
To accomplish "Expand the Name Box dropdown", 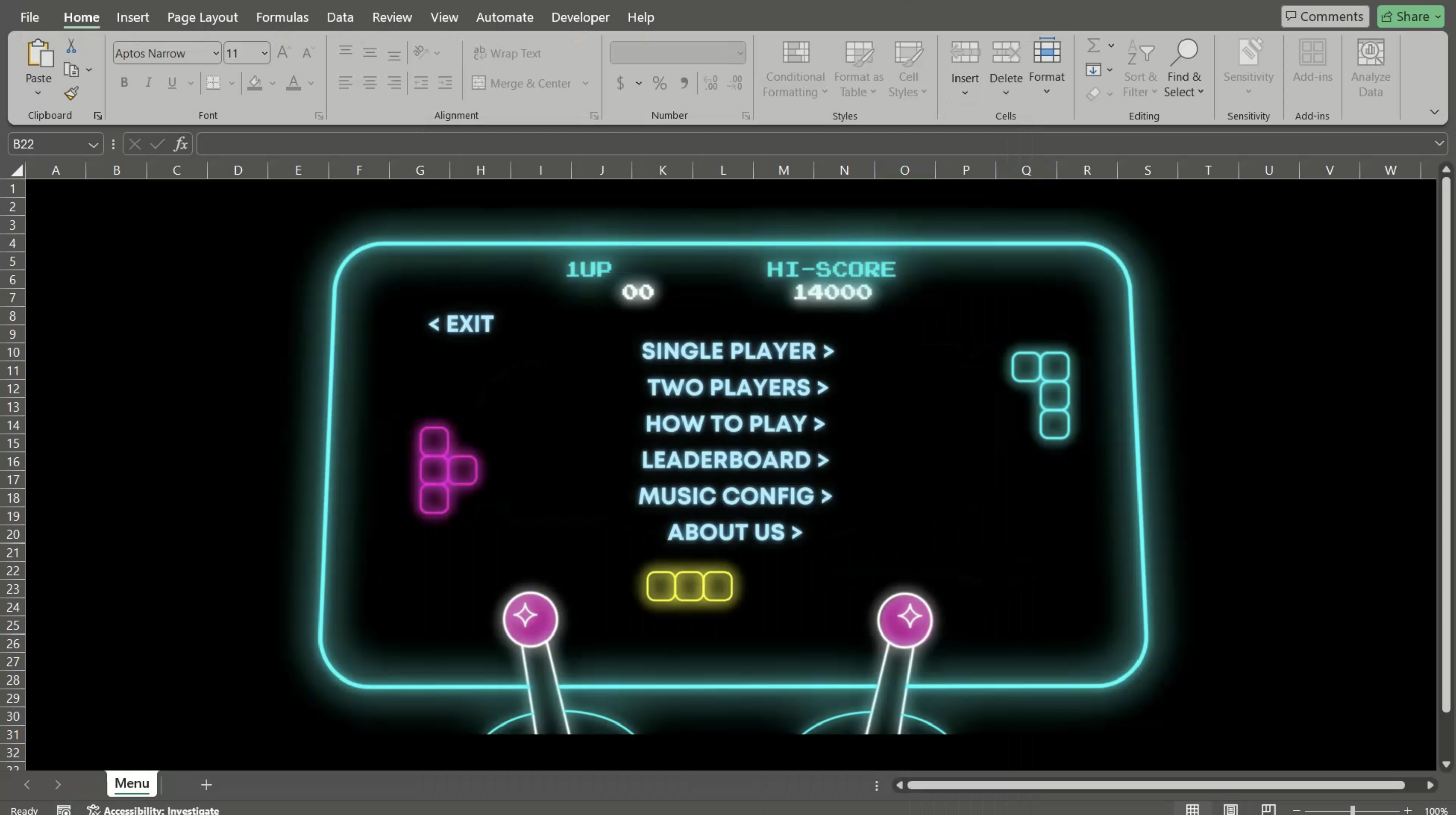I will click(93, 145).
